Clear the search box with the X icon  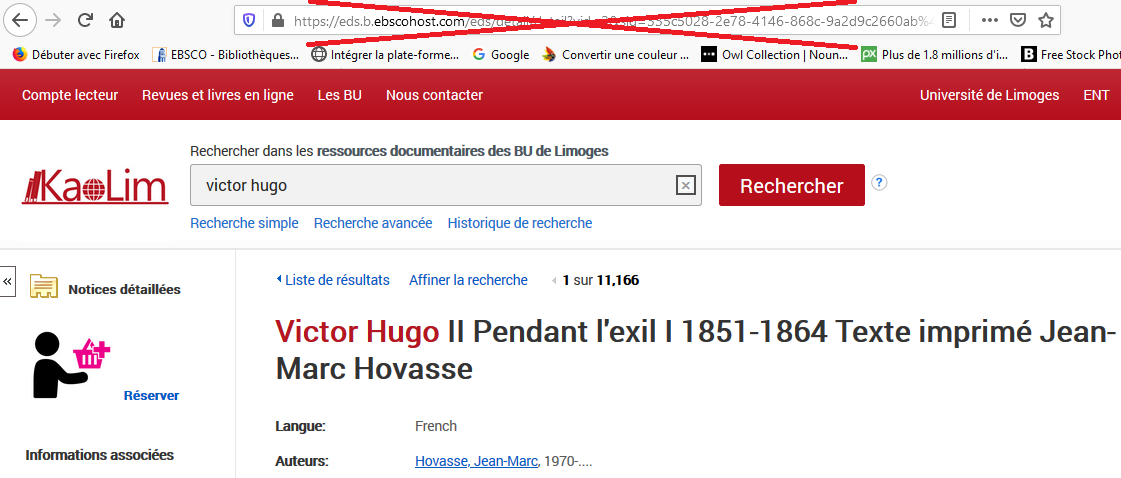pyautogui.click(x=685, y=185)
